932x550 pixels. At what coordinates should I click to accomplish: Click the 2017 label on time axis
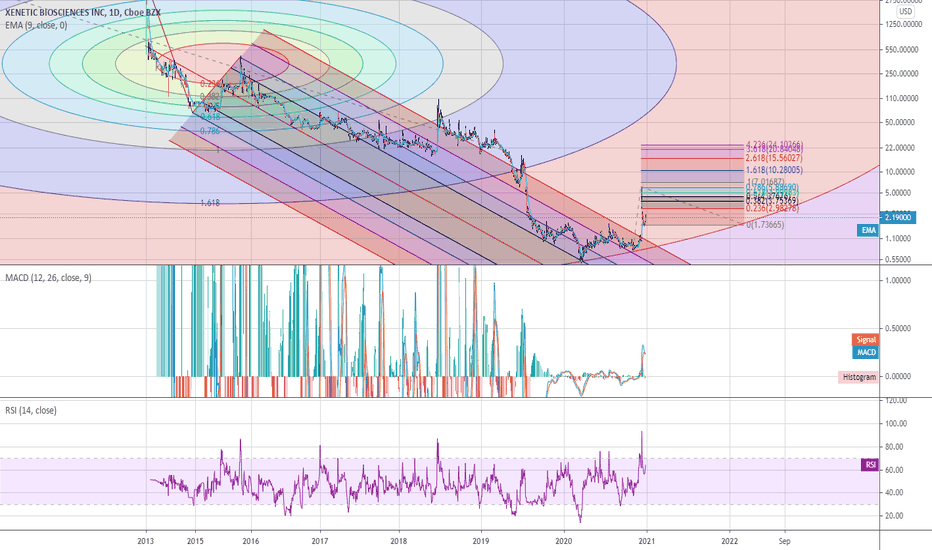tap(320, 541)
